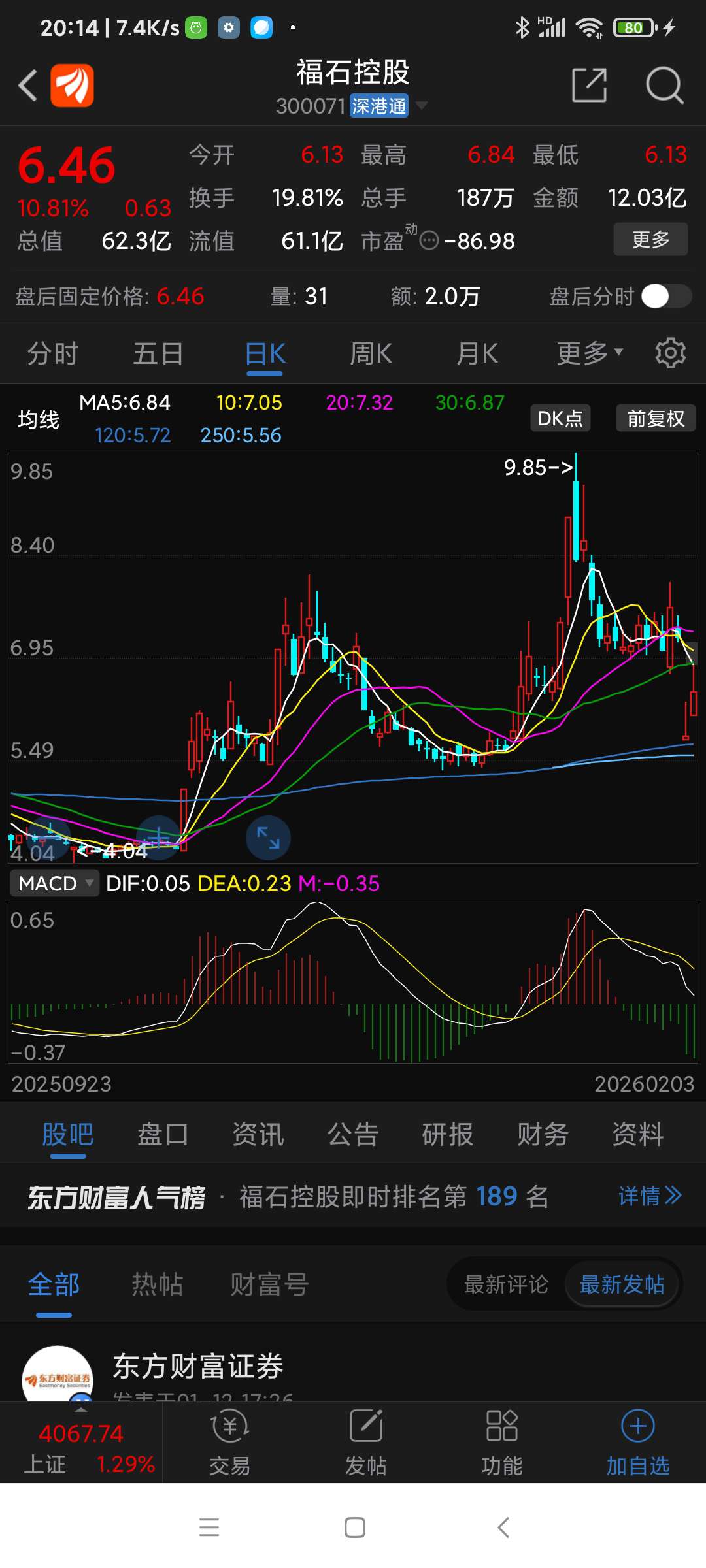The image size is (706, 1568).
Task: Switch to the 五日 chart tab
Action: pyautogui.click(x=158, y=353)
